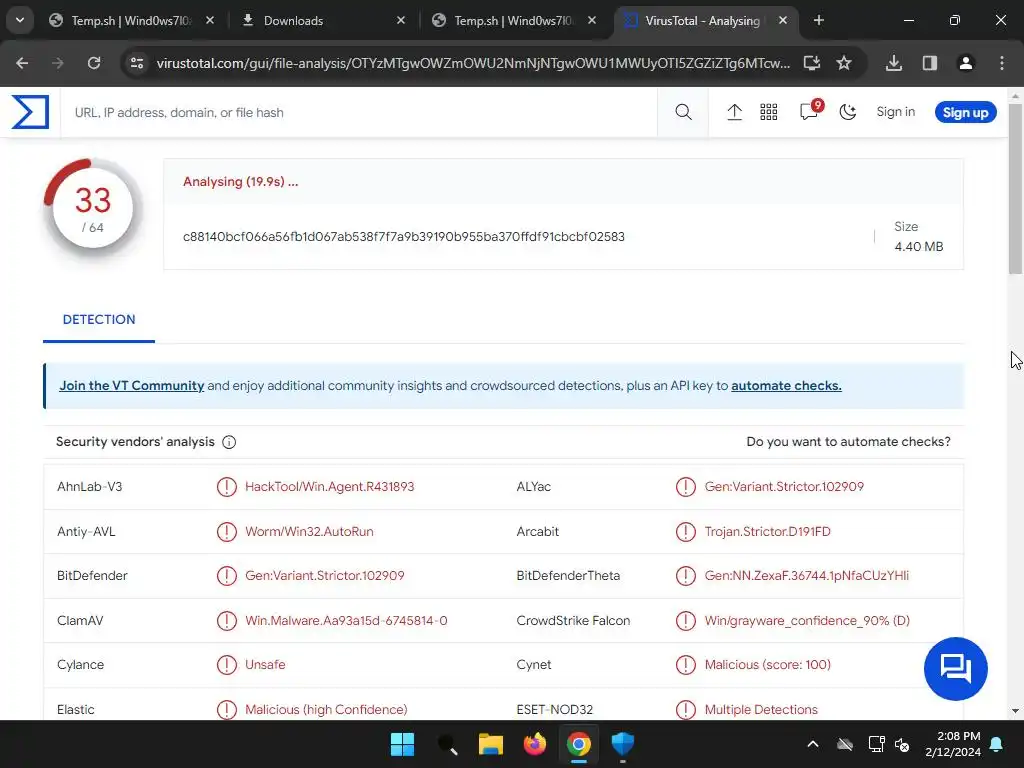Click the browser address bar URL
This screenshot has height=768, width=1024.
coord(473,63)
